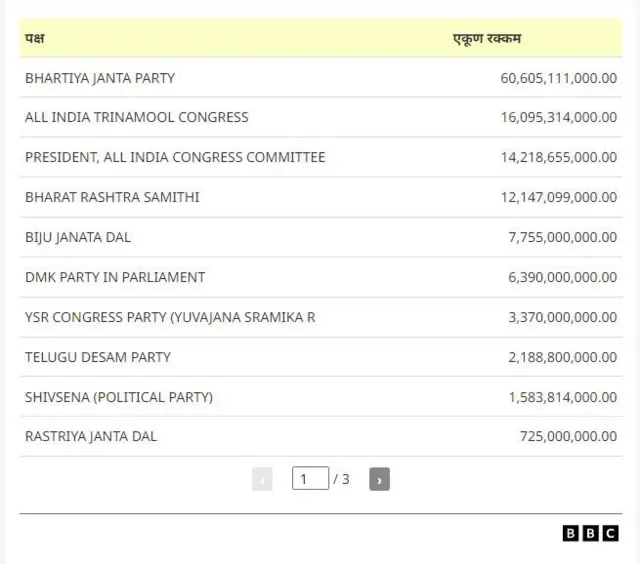Click the एकूण रक्कम column header
The image size is (640, 564).
pos(487,39)
